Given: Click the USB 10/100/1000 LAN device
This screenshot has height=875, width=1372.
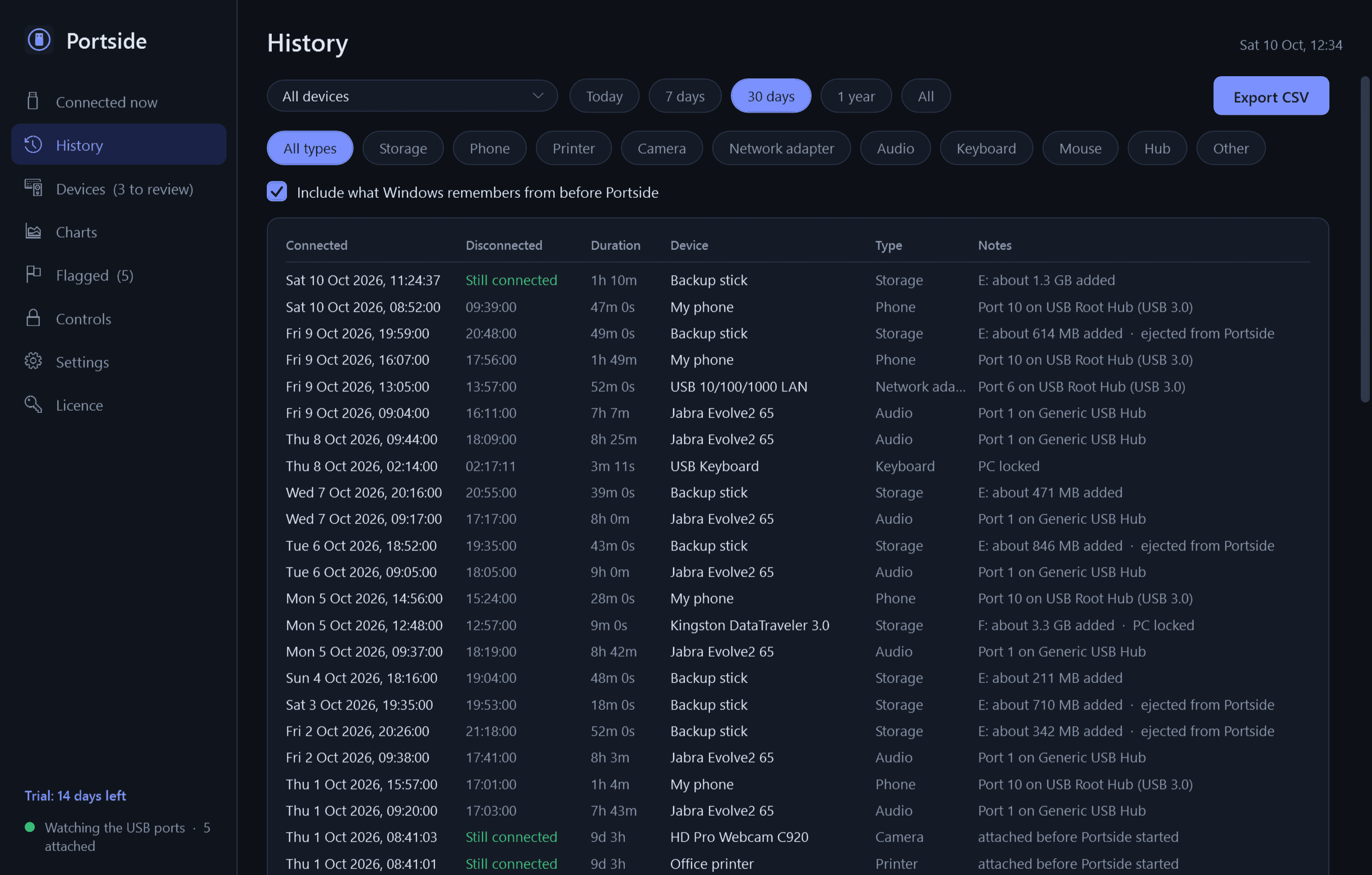Looking at the screenshot, I should click(x=739, y=386).
